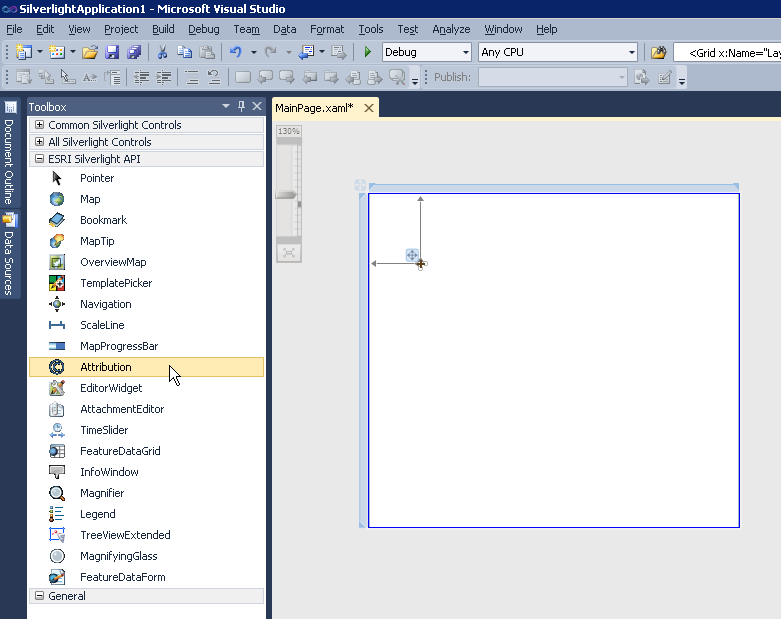Close the Toolbox panel
The height and width of the screenshot is (619, 781).
click(257, 106)
